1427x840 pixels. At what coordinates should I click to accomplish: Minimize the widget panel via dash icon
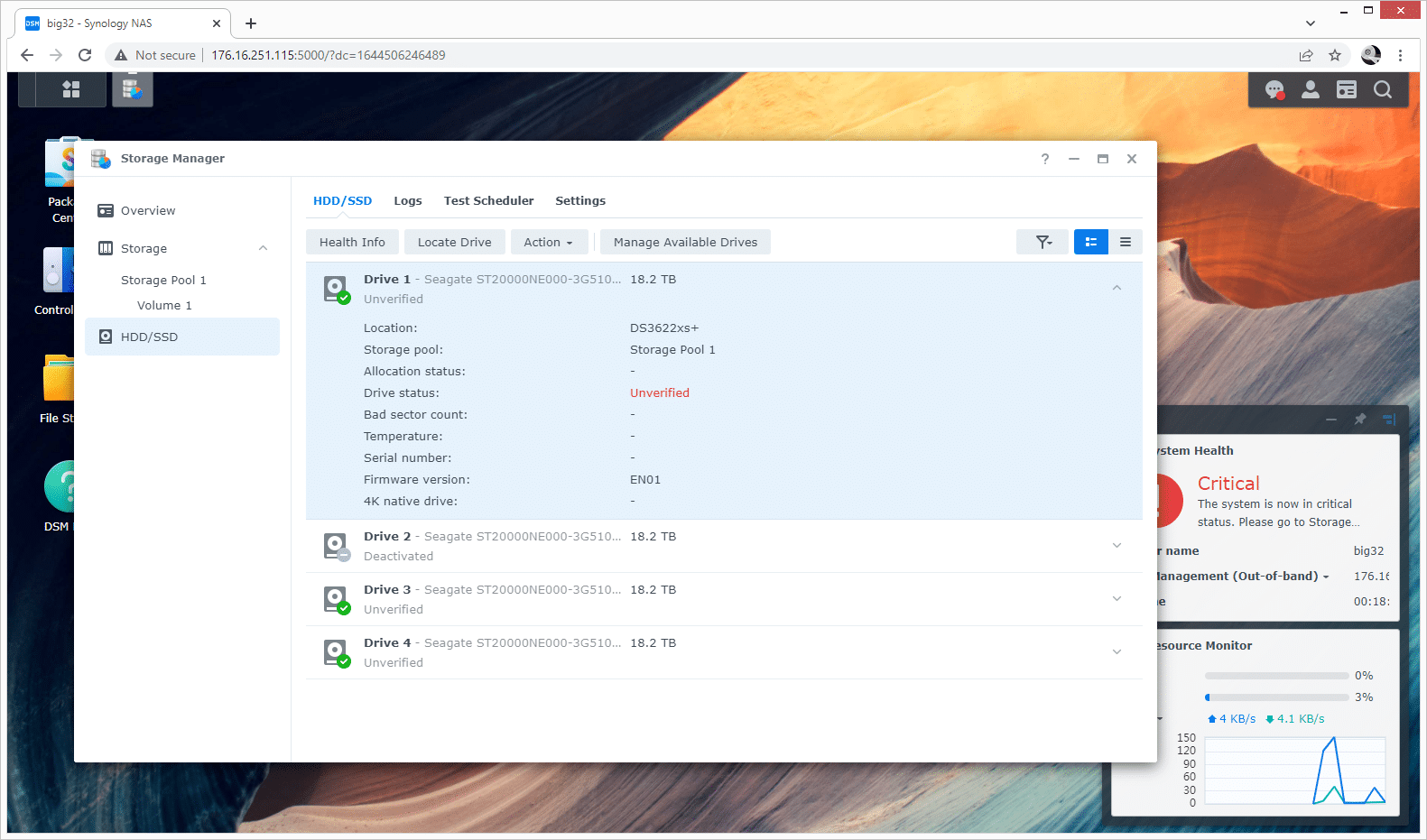[x=1331, y=420]
